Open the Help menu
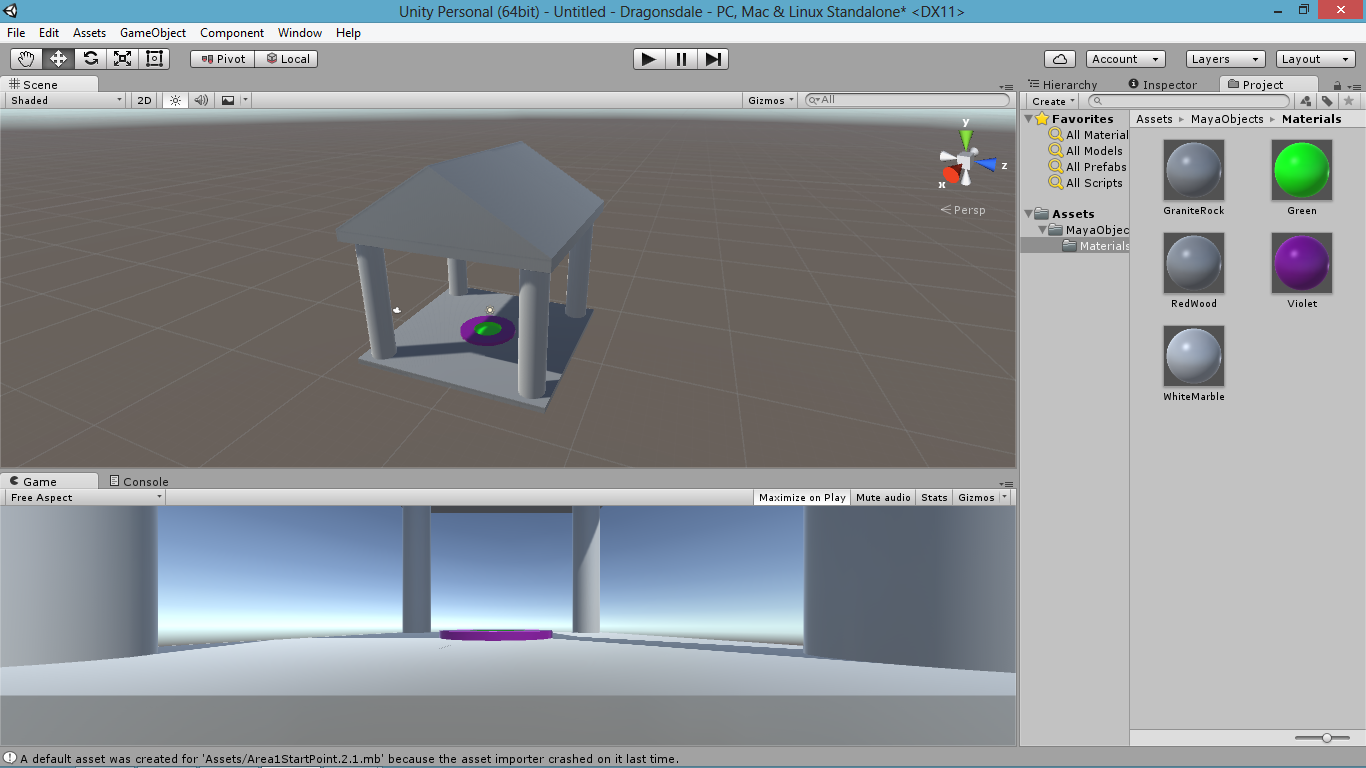The height and width of the screenshot is (768, 1366). click(x=348, y=33)
